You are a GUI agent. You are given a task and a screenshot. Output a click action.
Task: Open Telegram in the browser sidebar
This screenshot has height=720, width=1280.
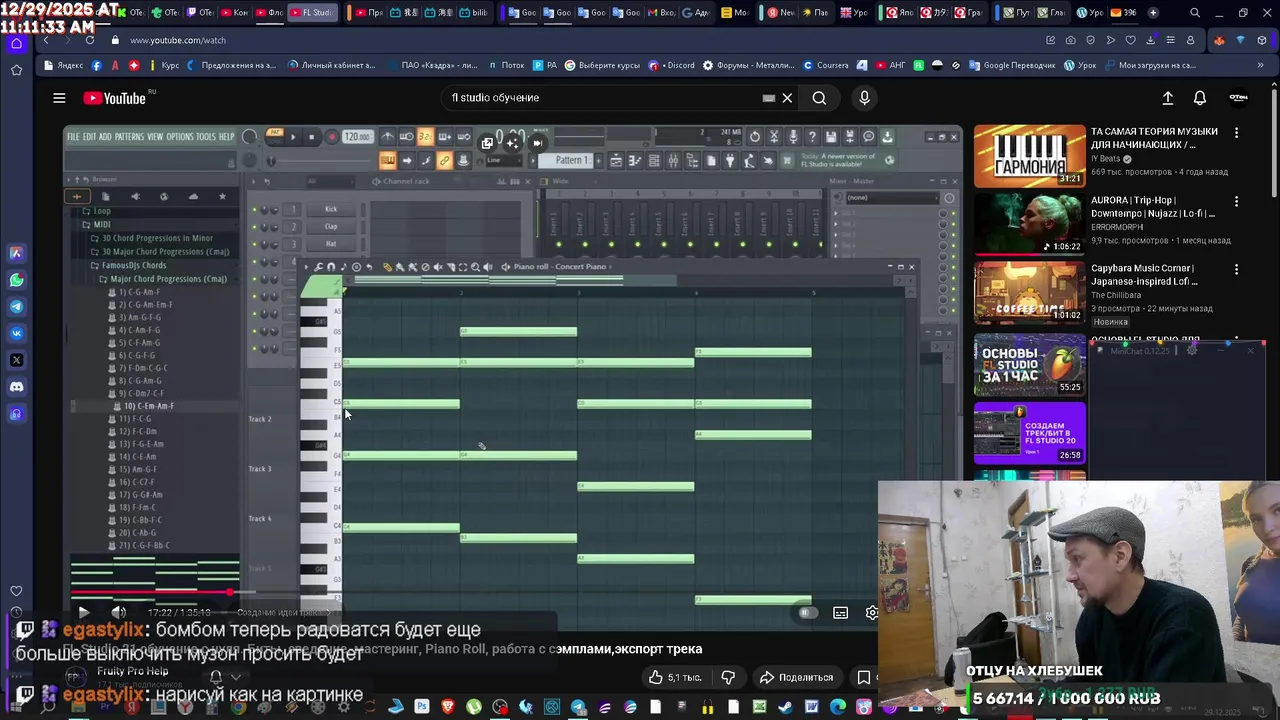point(16,307)
